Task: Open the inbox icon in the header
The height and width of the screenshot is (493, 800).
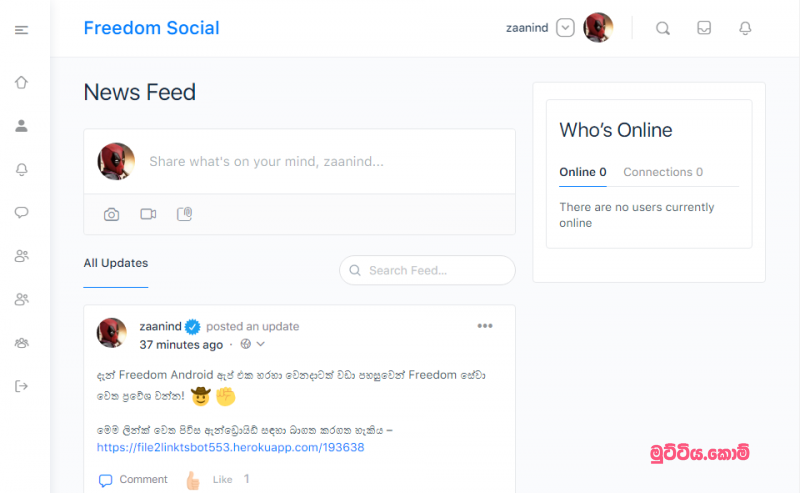Action: pos(704,28)
